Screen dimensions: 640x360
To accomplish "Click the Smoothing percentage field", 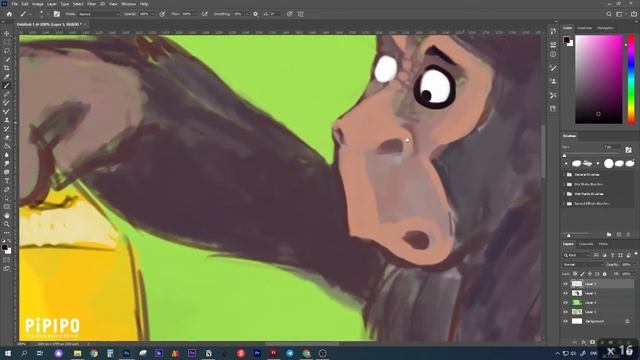I will tap(239, 14).
